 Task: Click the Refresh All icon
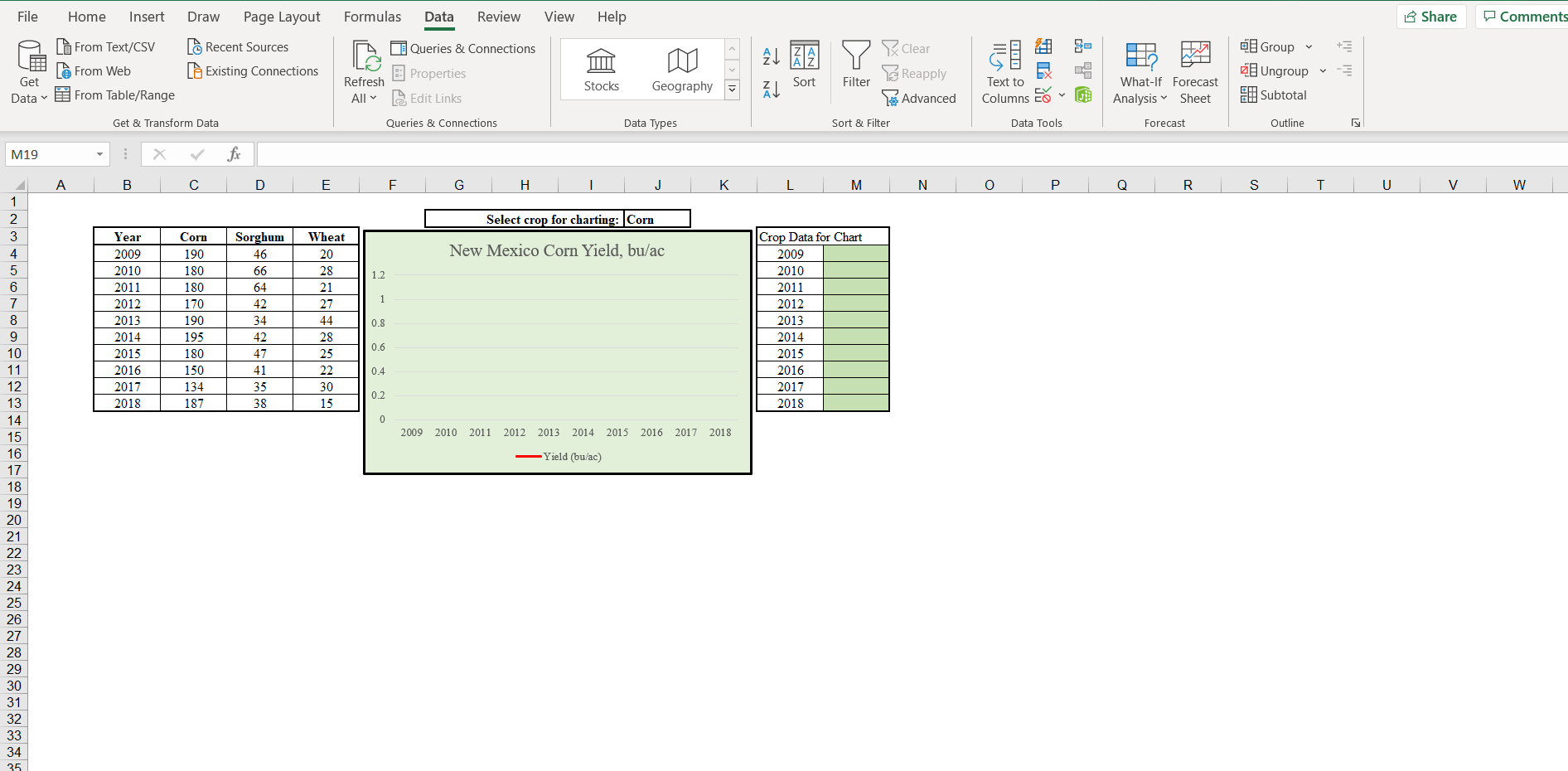pyautogui.click(x=364, y=56)
